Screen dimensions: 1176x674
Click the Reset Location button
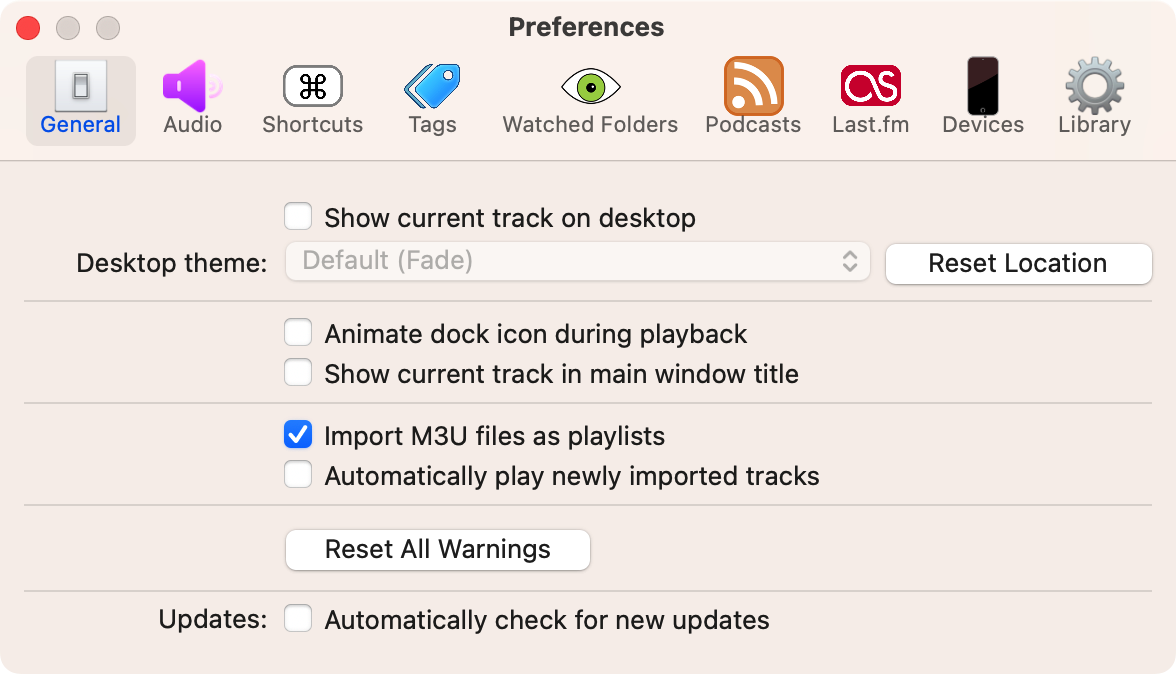[x=1018, y=263]
